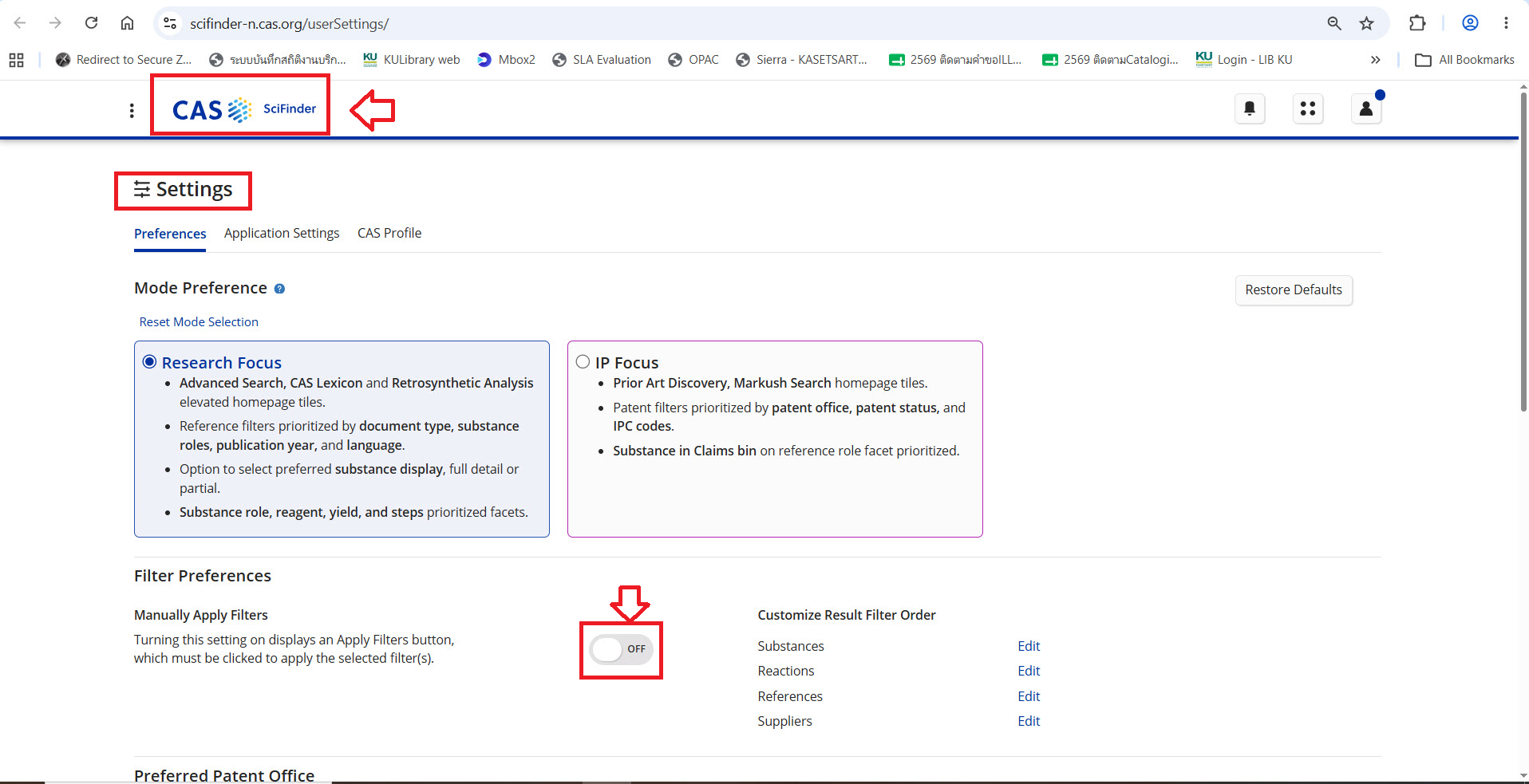Edit the References filter order
1529x784 pixels.
(1029, 696)
